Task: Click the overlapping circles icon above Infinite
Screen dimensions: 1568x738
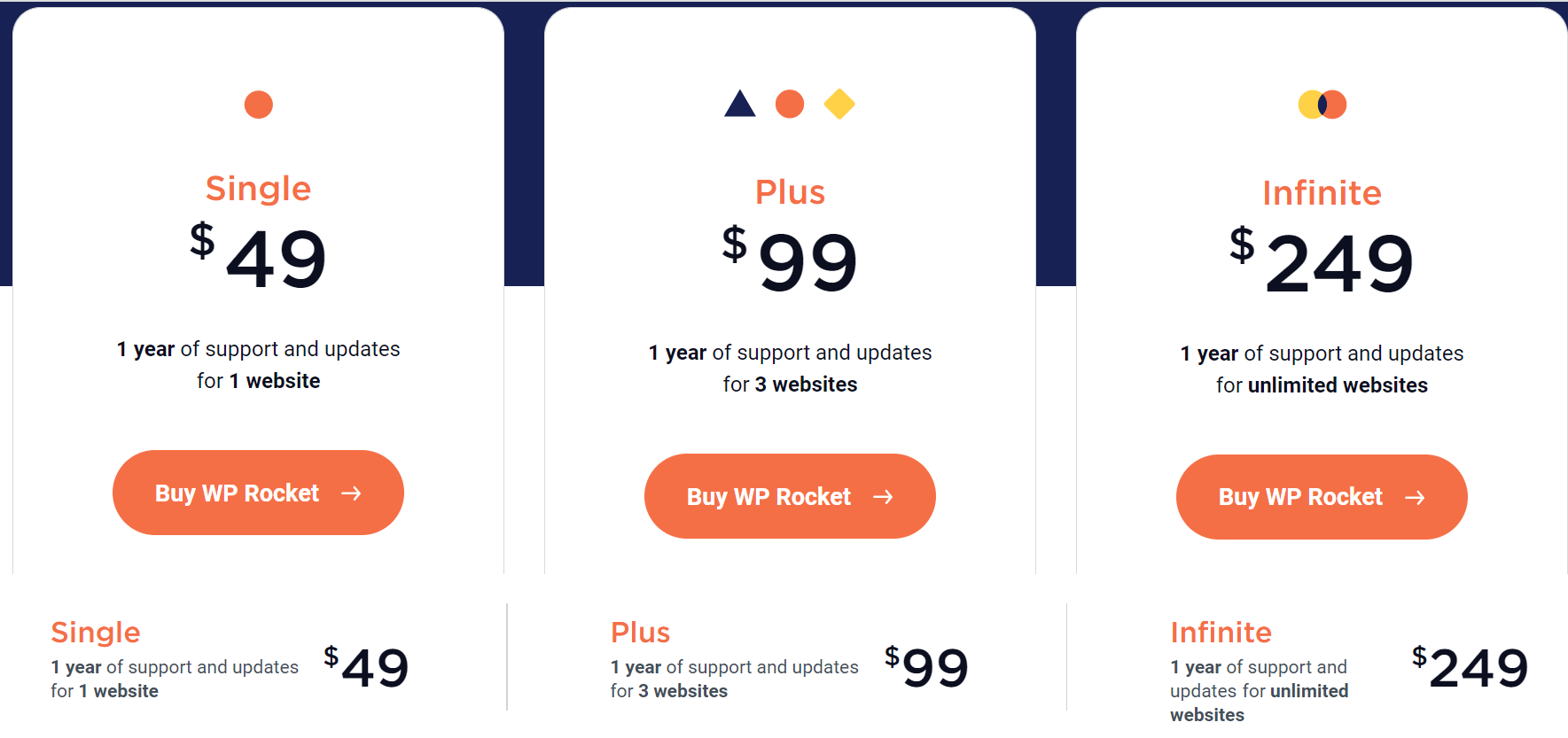Action: click(1322, 105)
